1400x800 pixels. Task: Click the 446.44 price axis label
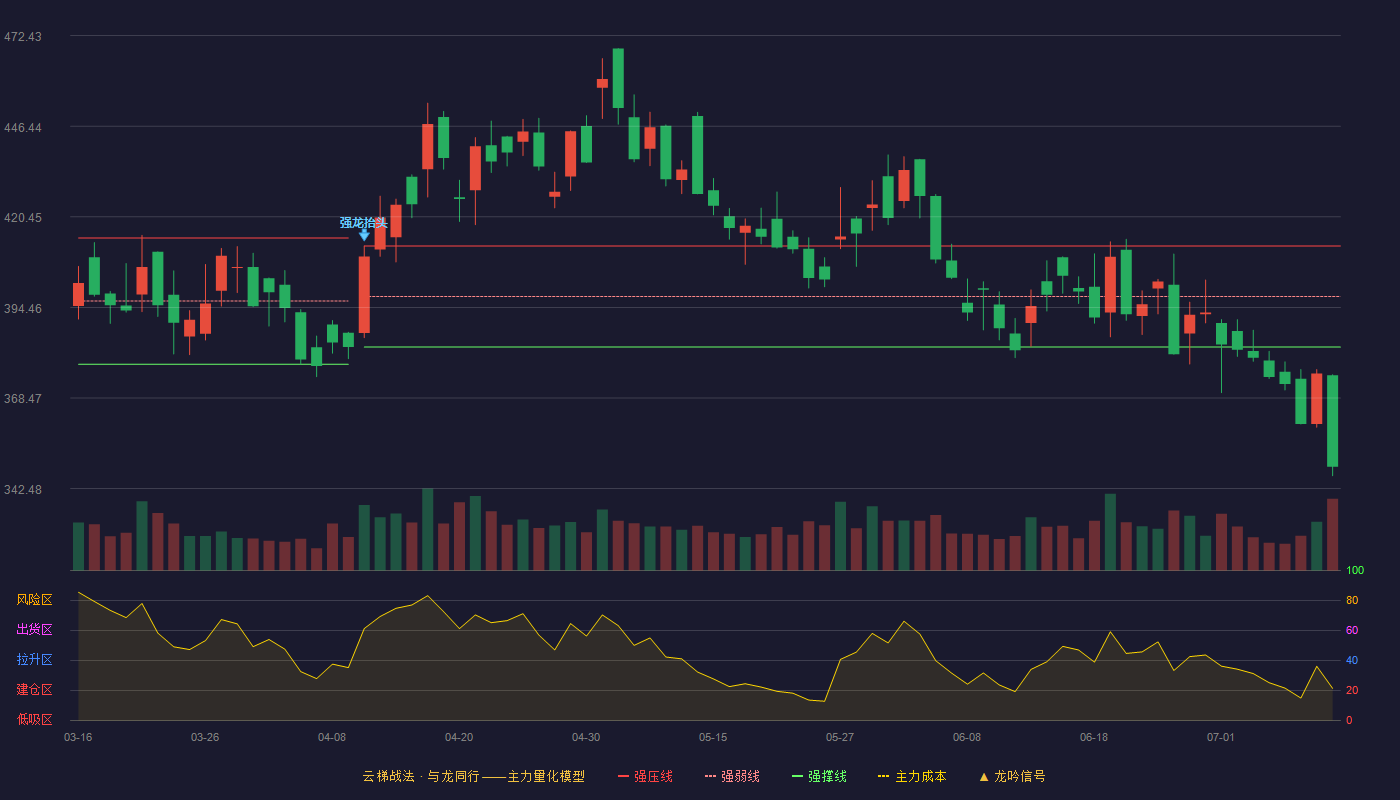point(23,128)
